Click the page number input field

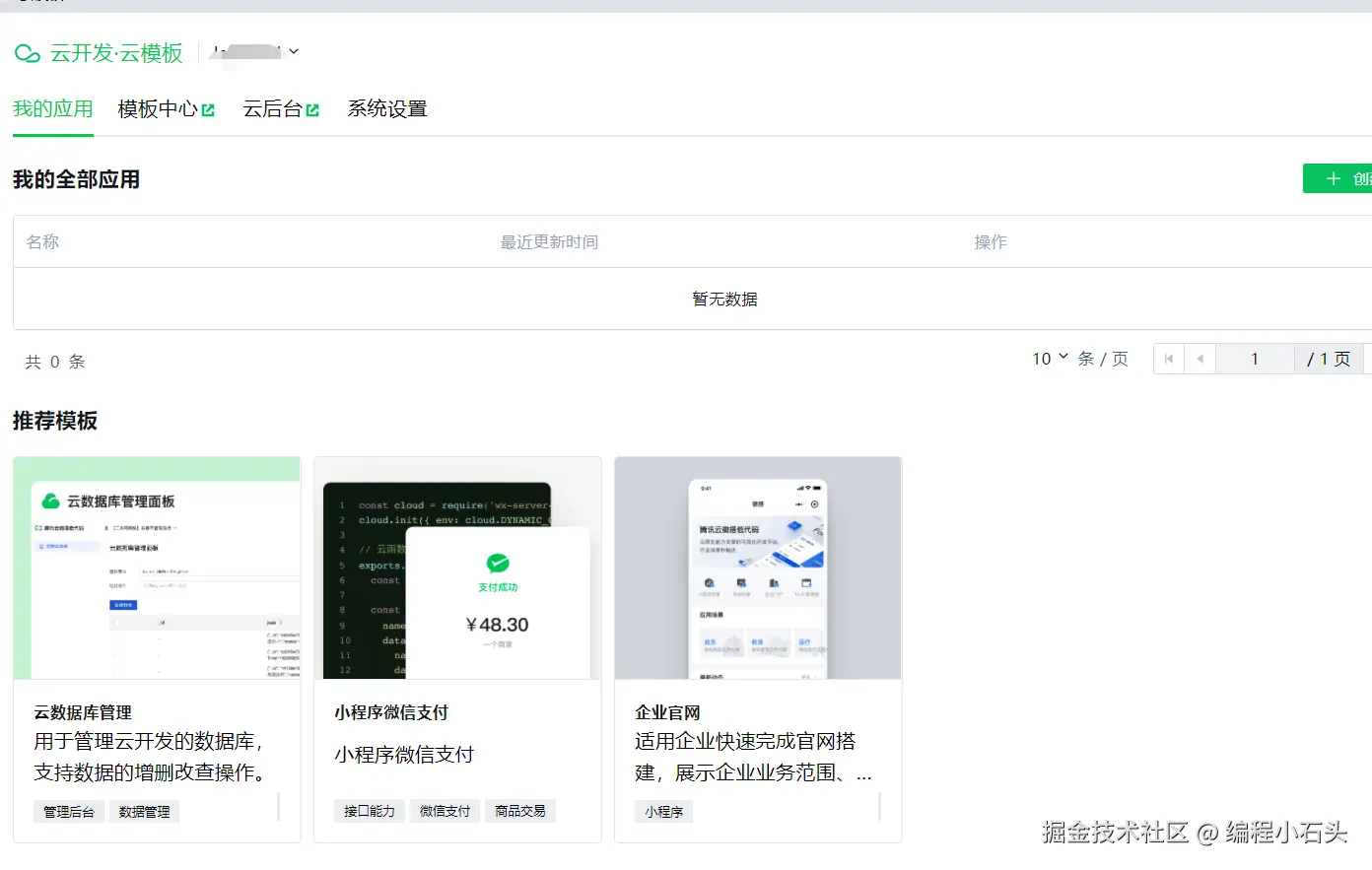1255,359
